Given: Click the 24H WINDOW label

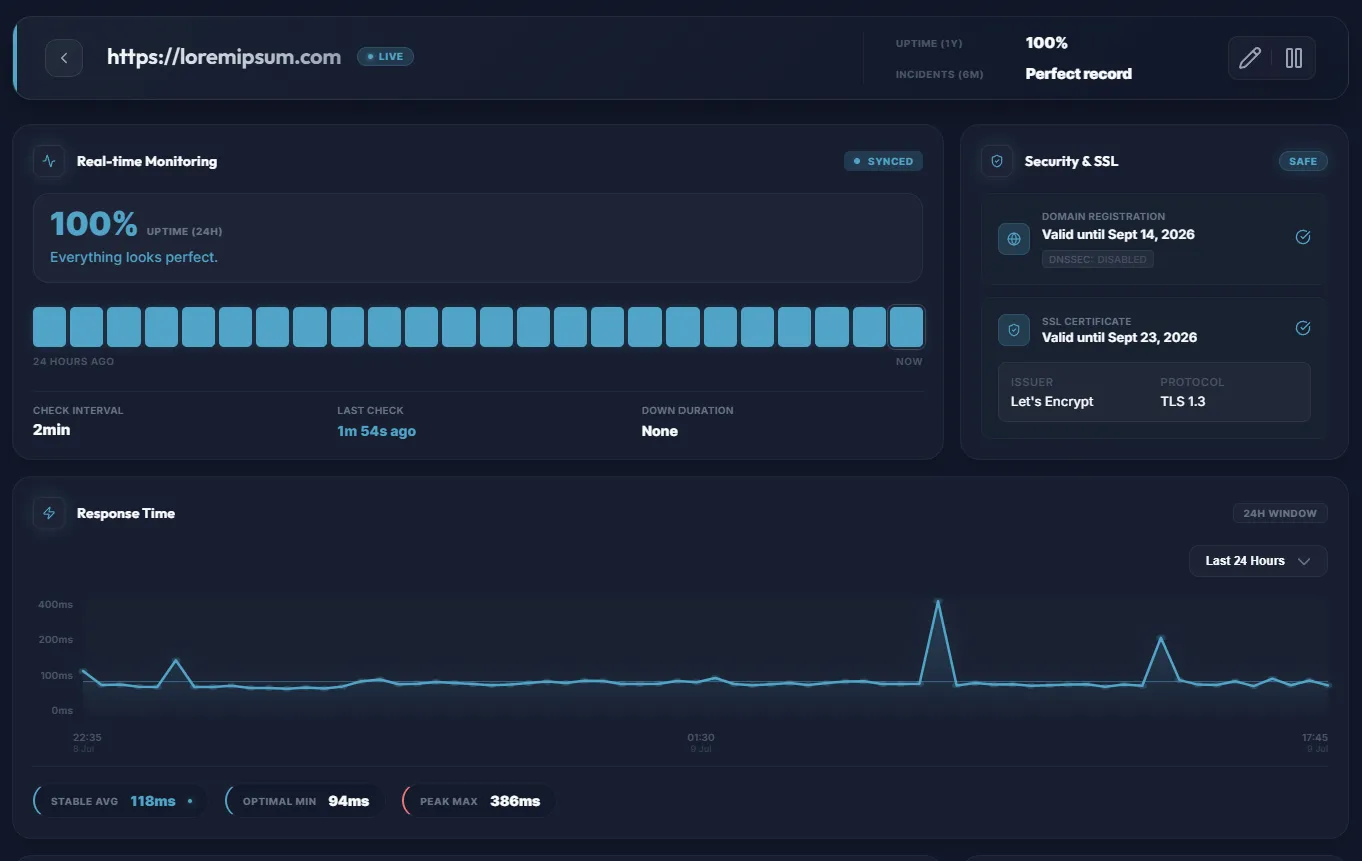Looking at the screenshot, I should (x=1280, y=513).
